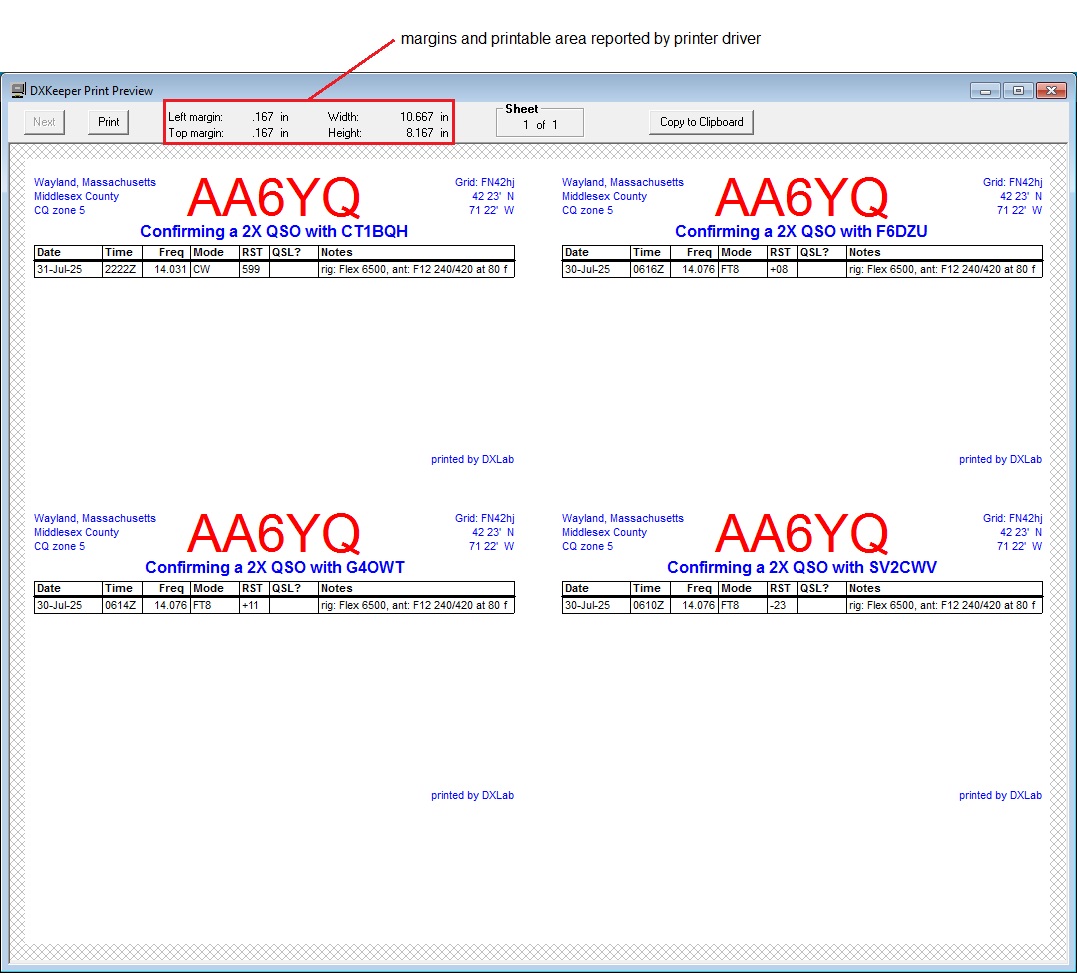The width and height of the screenshot is (1077, 974).
Task: Click the Print button
Action: [x=109, y=122]
